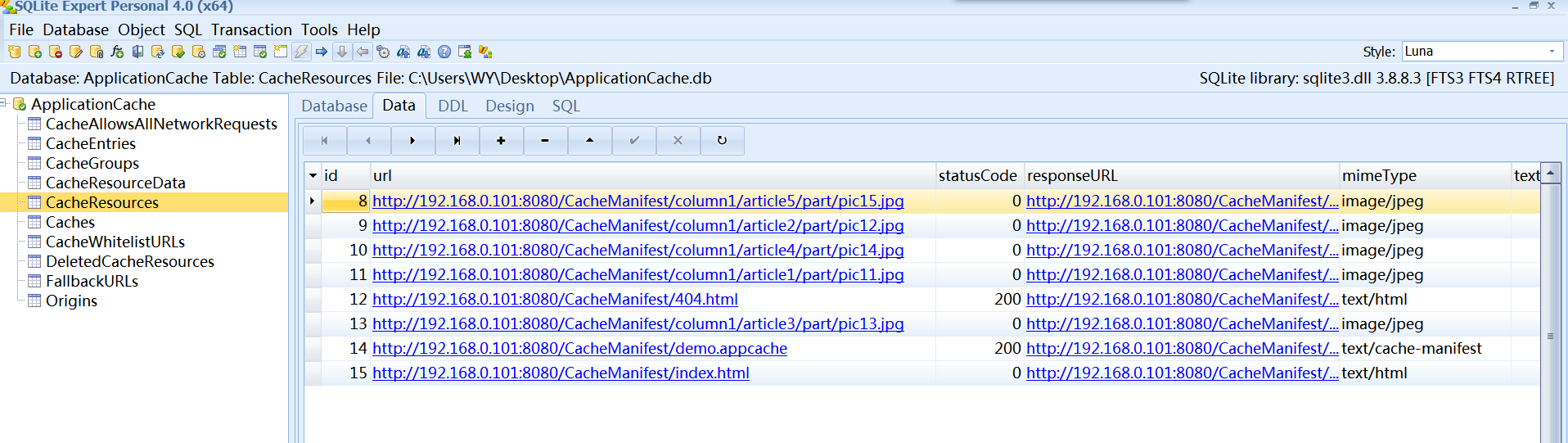
Task: Click the mimeType column header
Action: point(1425,175)
